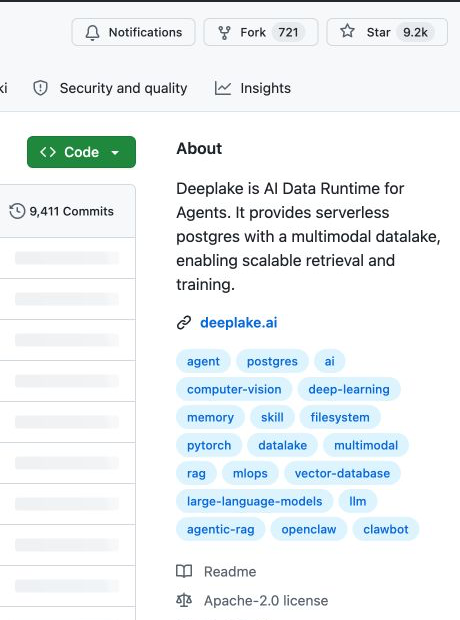
Task: Select the datalake topic tag
Action: click(x=282, y=446)
